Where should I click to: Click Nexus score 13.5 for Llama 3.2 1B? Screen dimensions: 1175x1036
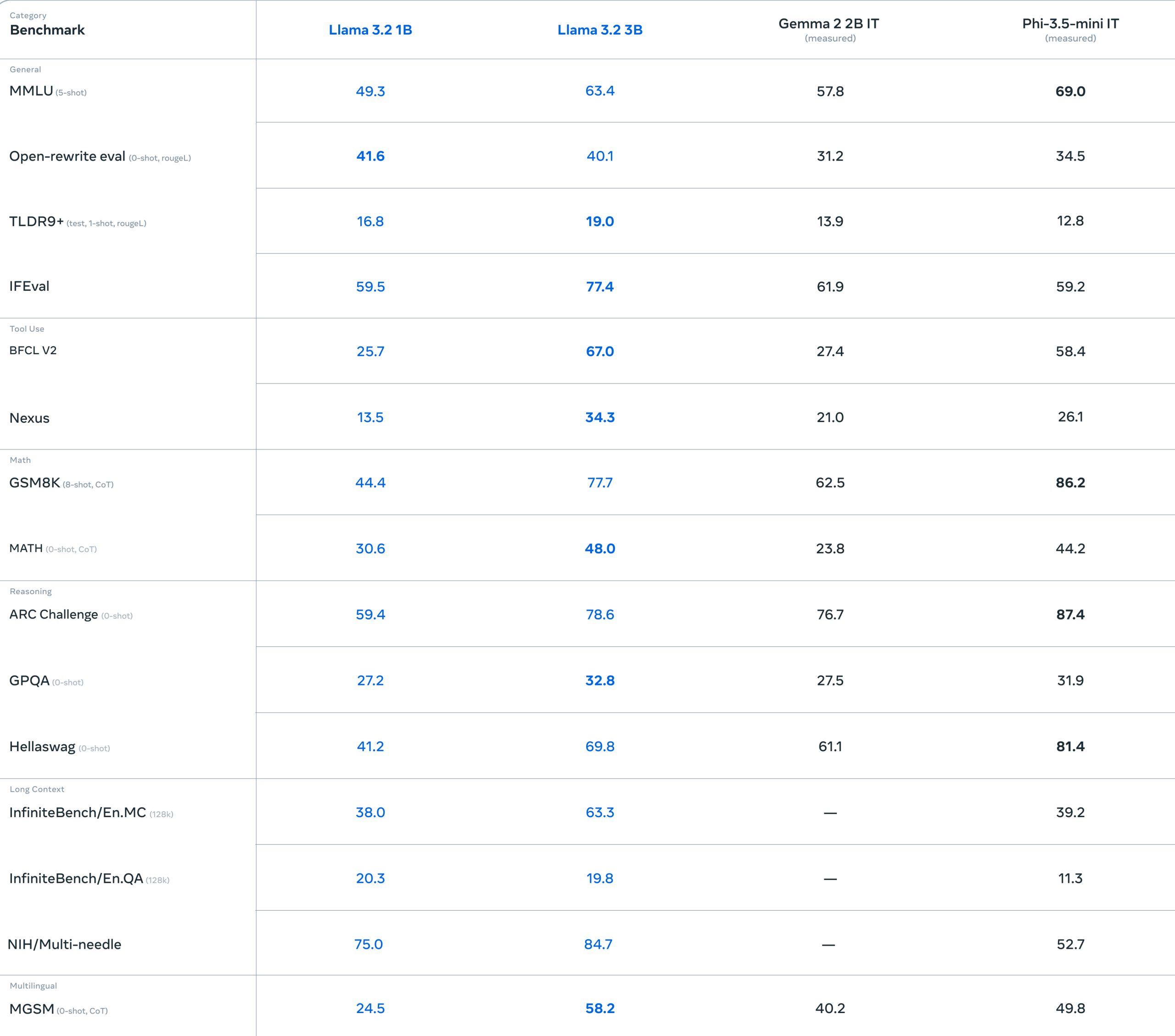(x=370, y=417)
